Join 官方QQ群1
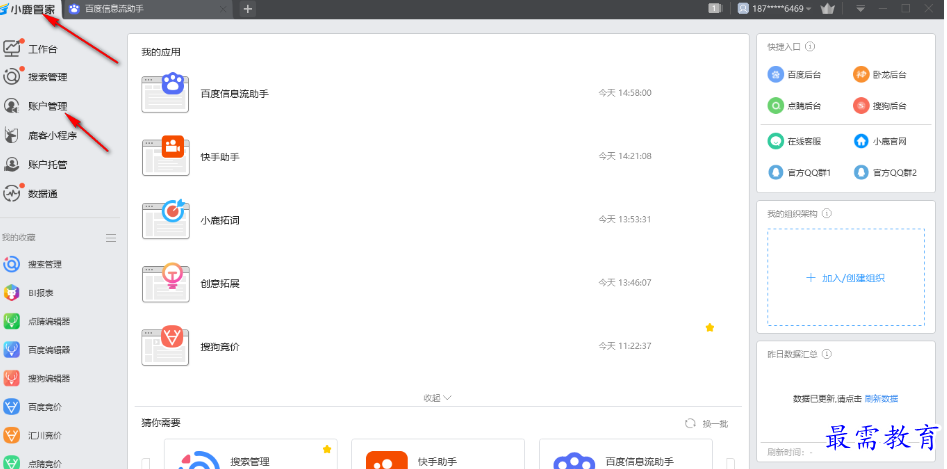 click(x=800, y=172)
